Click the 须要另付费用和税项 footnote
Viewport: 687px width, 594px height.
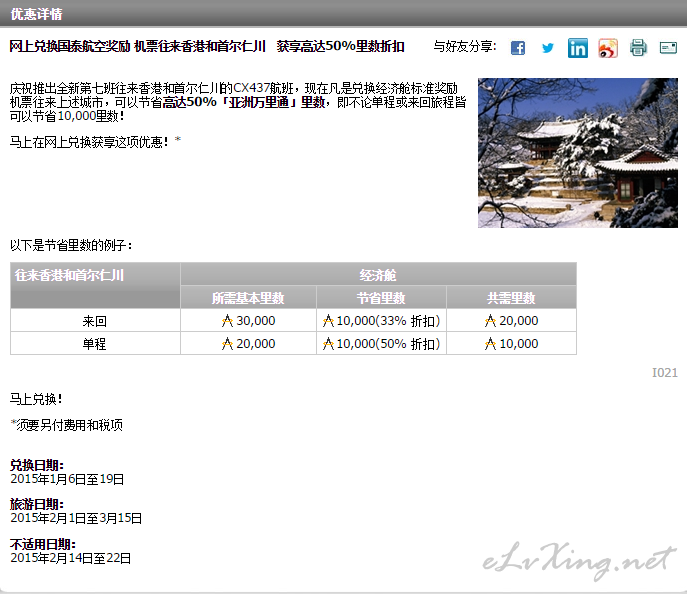67,425
